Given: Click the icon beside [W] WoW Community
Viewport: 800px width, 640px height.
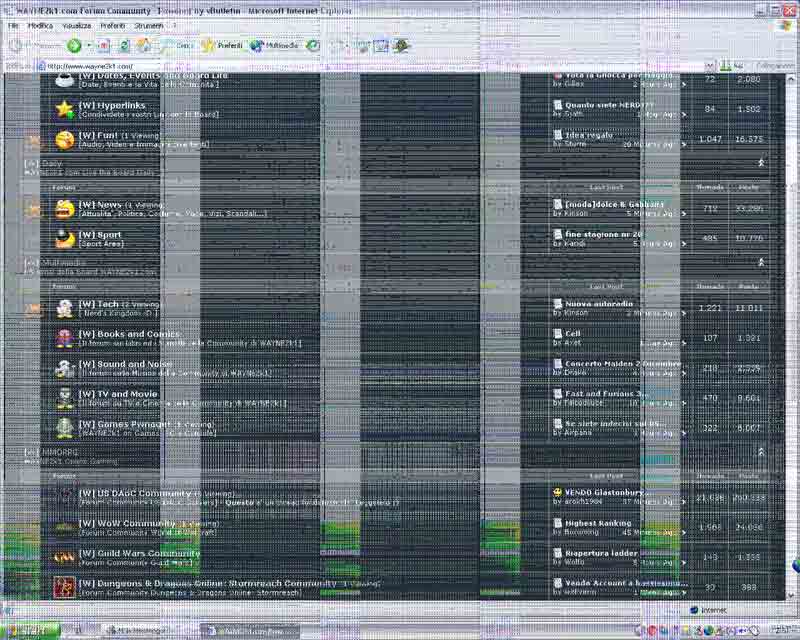Looking at the screenshot, I should point(65,528).
